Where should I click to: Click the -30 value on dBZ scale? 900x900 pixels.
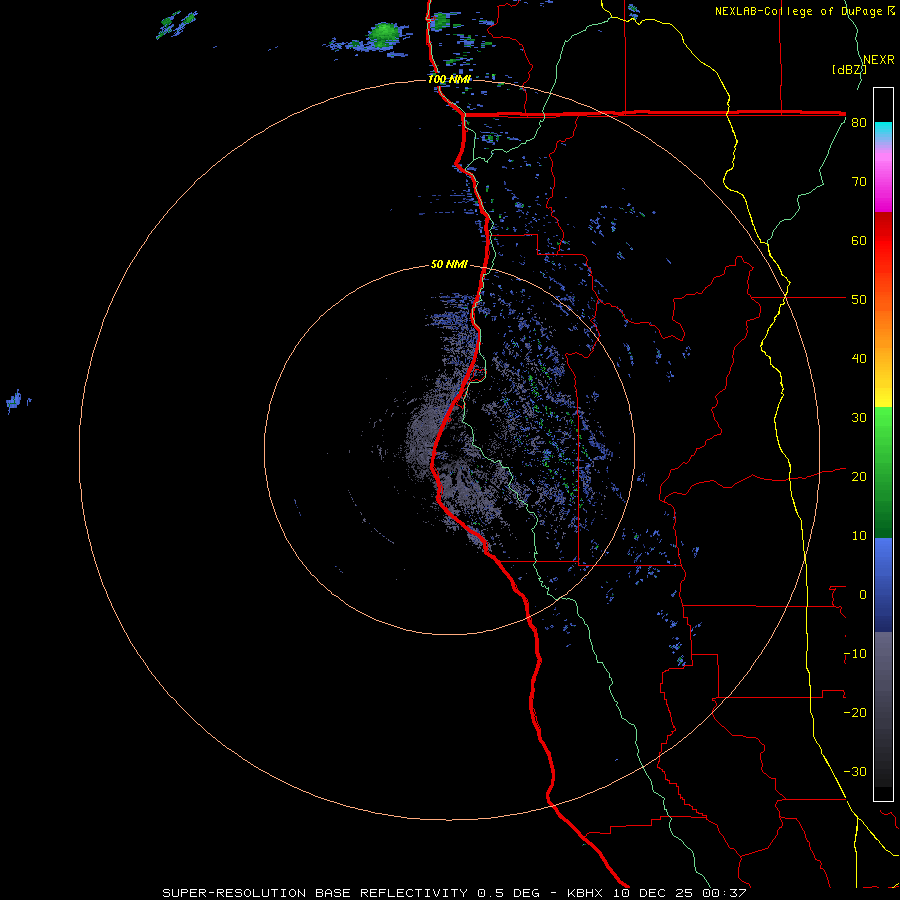point(855,771)
